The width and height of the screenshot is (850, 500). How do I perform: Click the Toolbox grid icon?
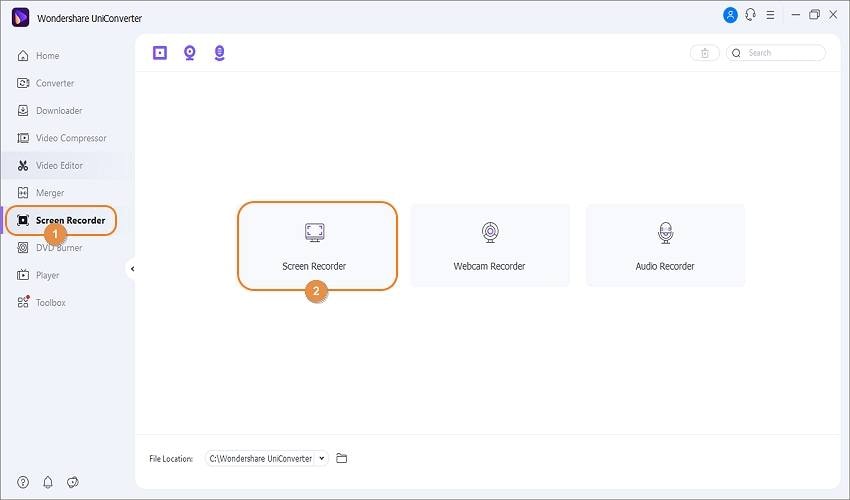23,302
